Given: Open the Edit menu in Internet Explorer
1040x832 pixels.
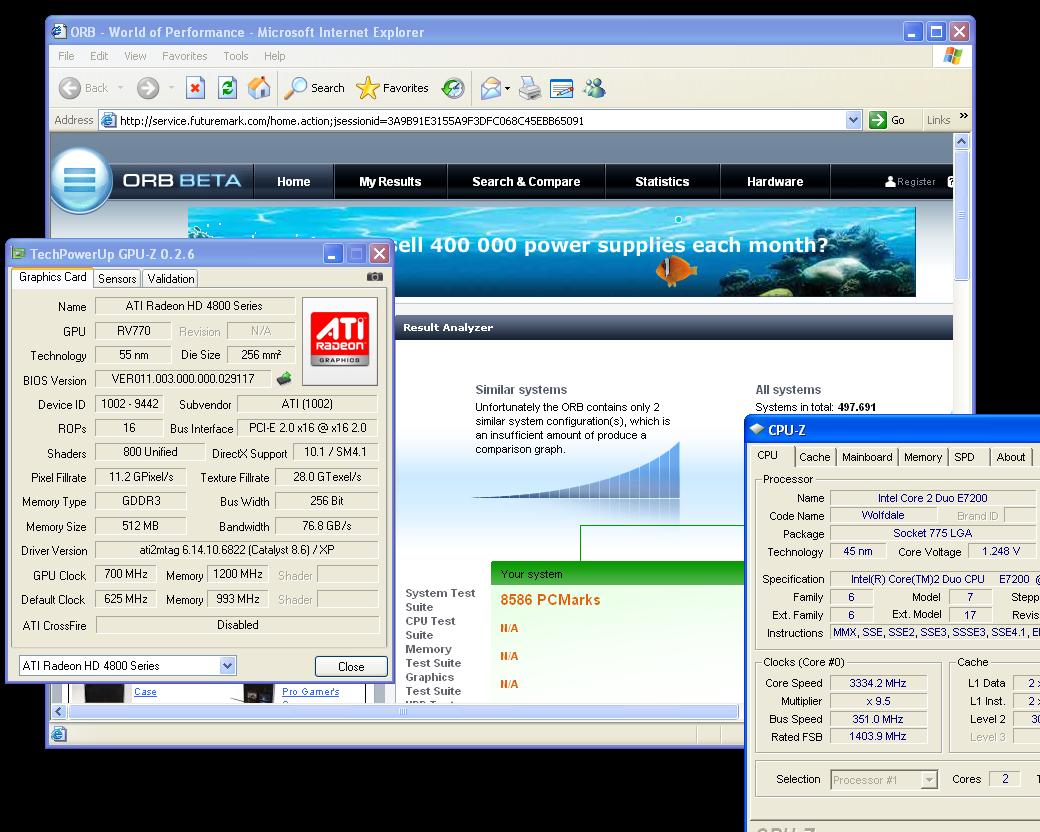Looking at the screenshot, I should (x=99, y=56).
